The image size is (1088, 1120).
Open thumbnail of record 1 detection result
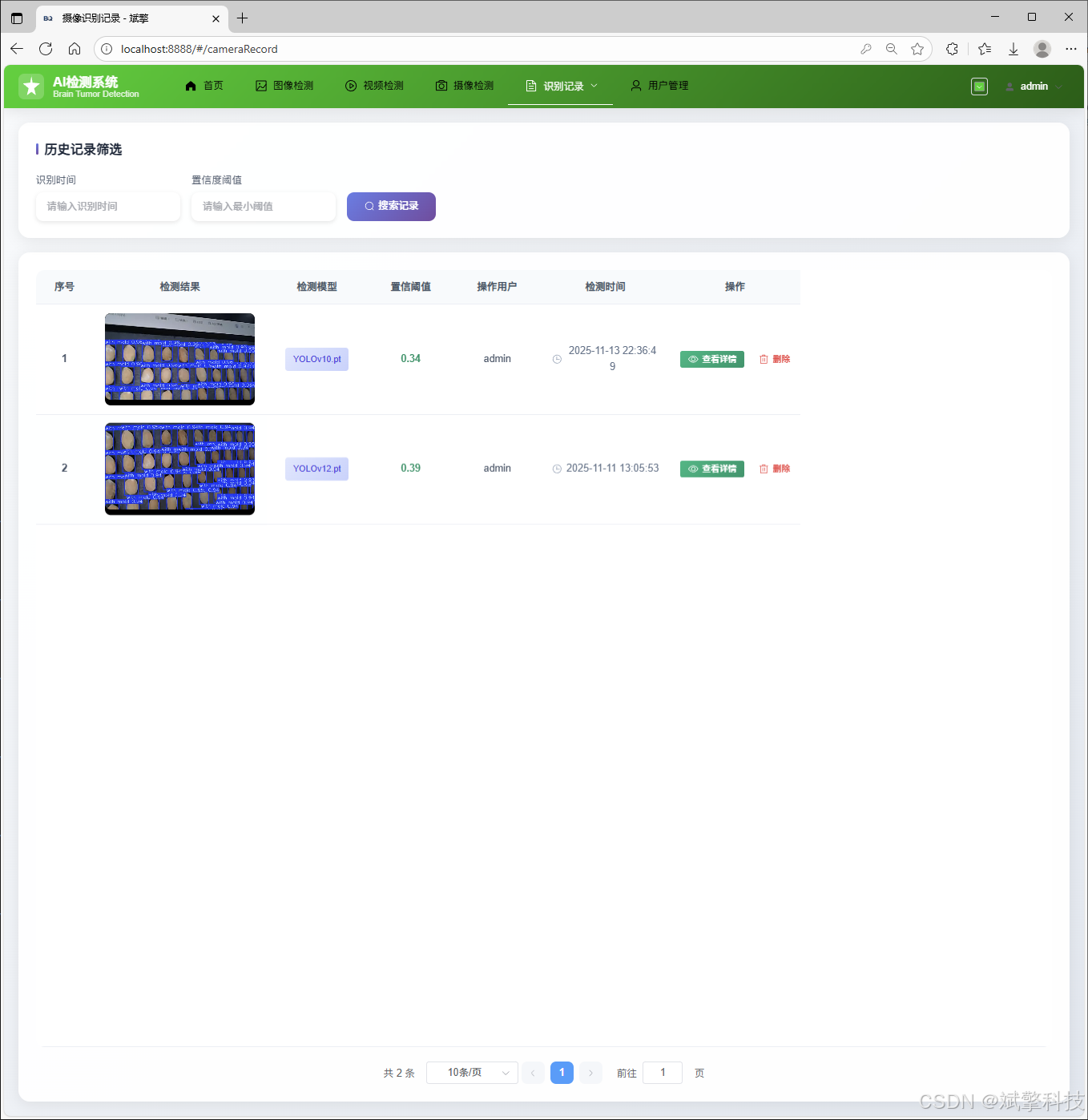pyautogui.click(x=179, y=359)
